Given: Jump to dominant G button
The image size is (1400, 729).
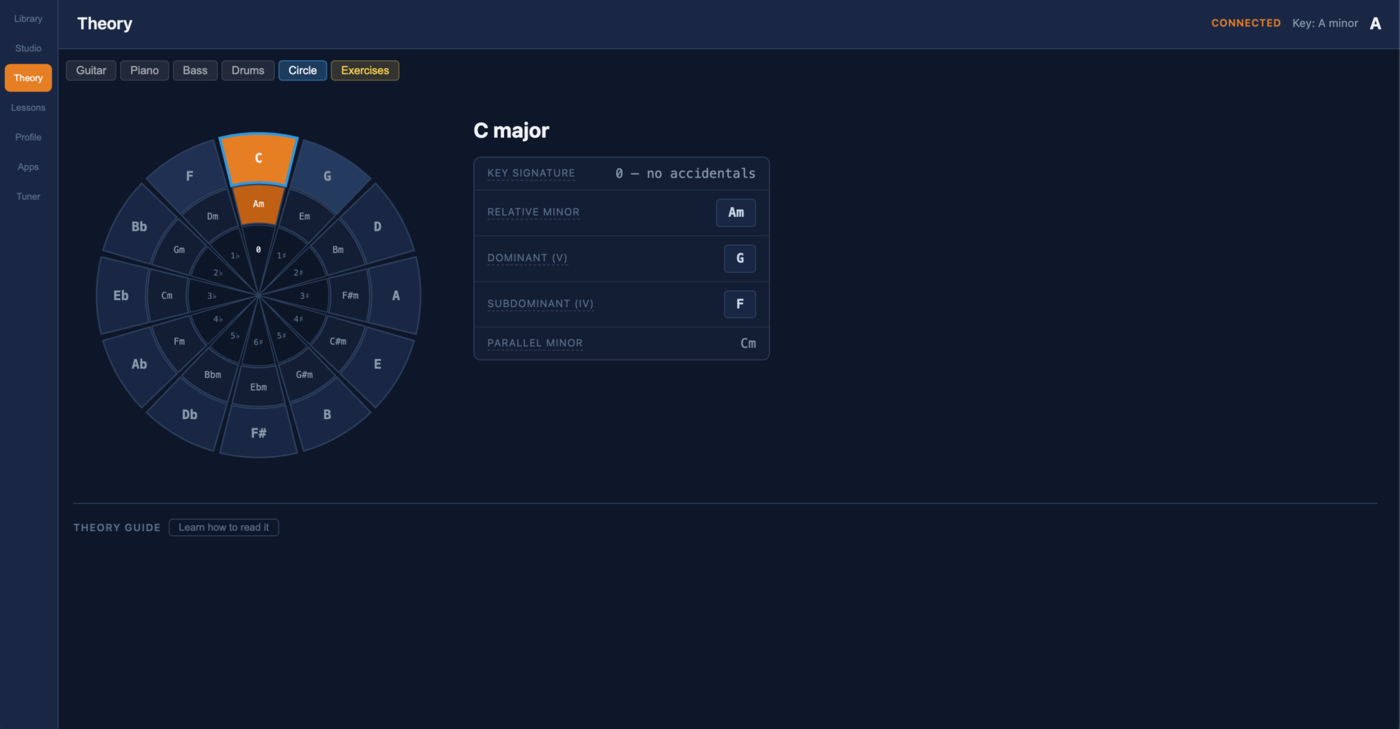Looking at the screenshot, I should [740, 258].
